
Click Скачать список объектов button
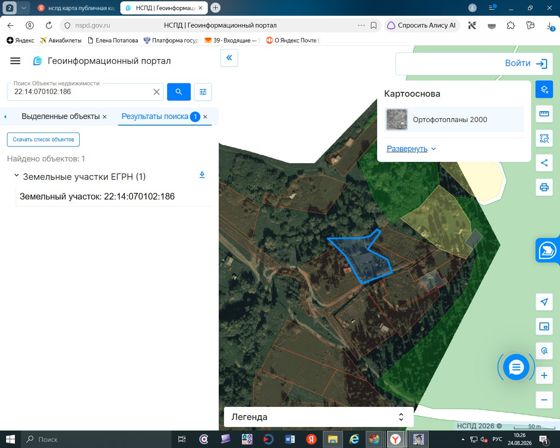43,139
